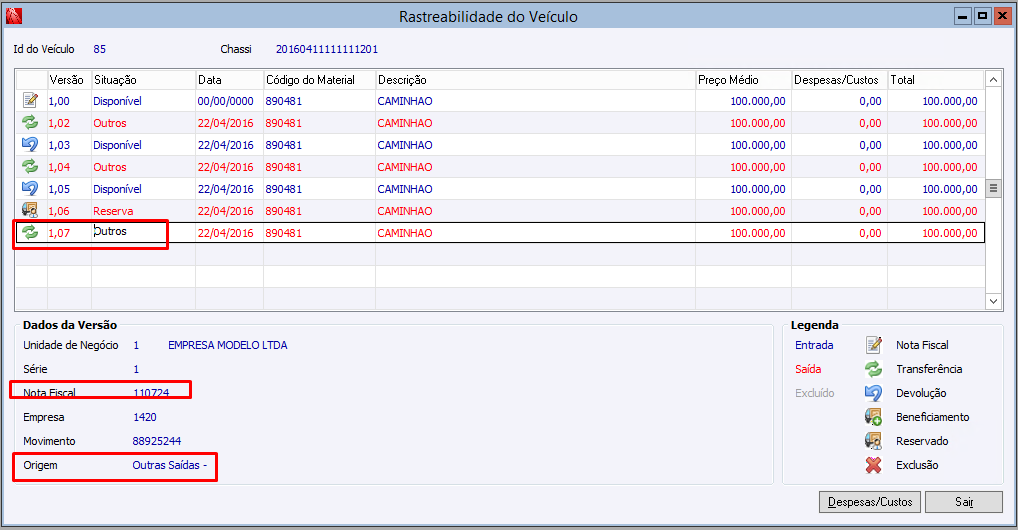This screenshot has height=530, width=1018.
Task: Minimize the Rastreabilidade do Veículo window
Action: (x=962, y=16)
